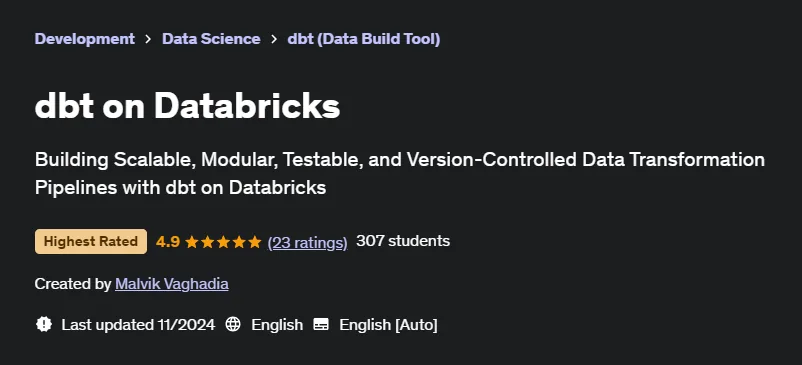Open the Development breadcrumb link
The height and width of the screenshot is (365, 802).
[x=85, y=39]
